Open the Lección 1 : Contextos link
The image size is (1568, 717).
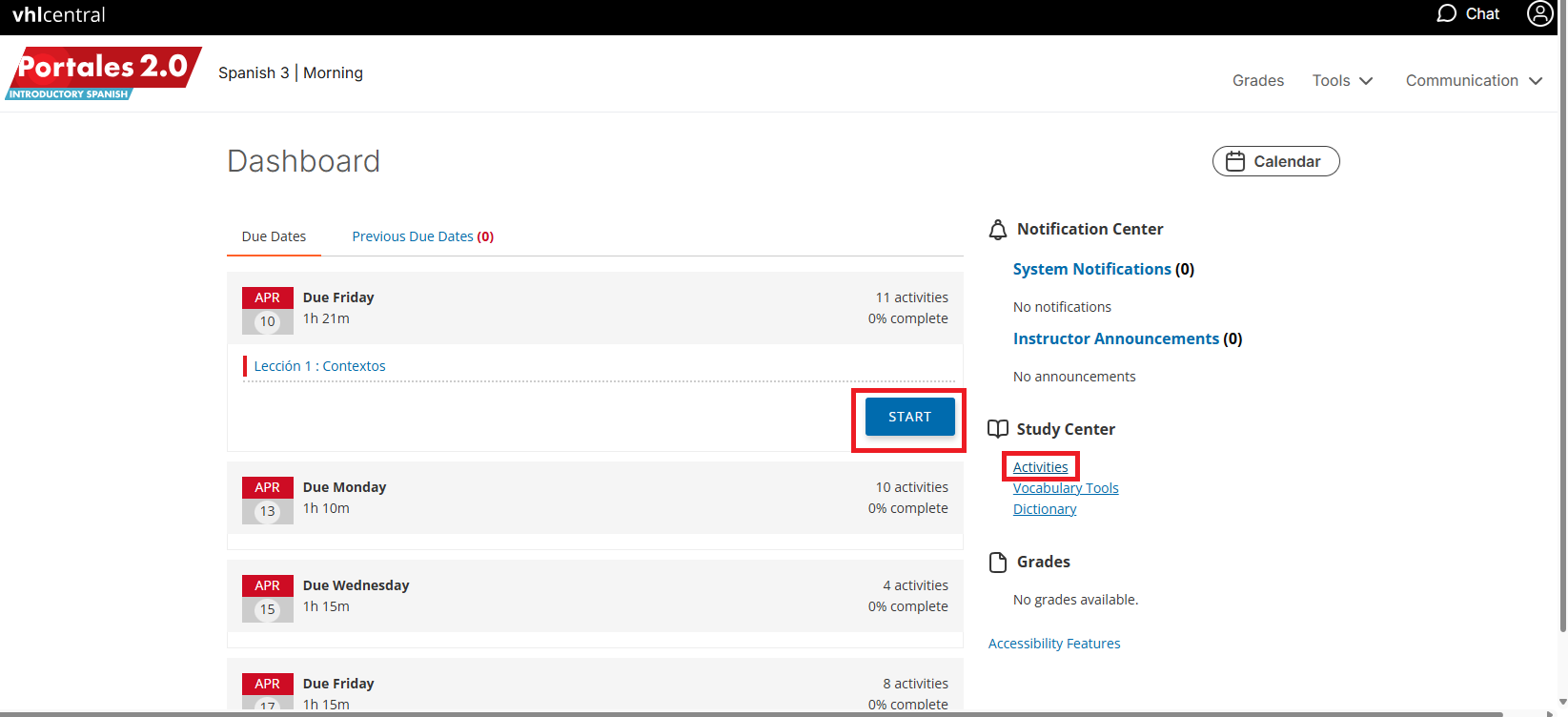pyautogui.click(x=319, y=366)
